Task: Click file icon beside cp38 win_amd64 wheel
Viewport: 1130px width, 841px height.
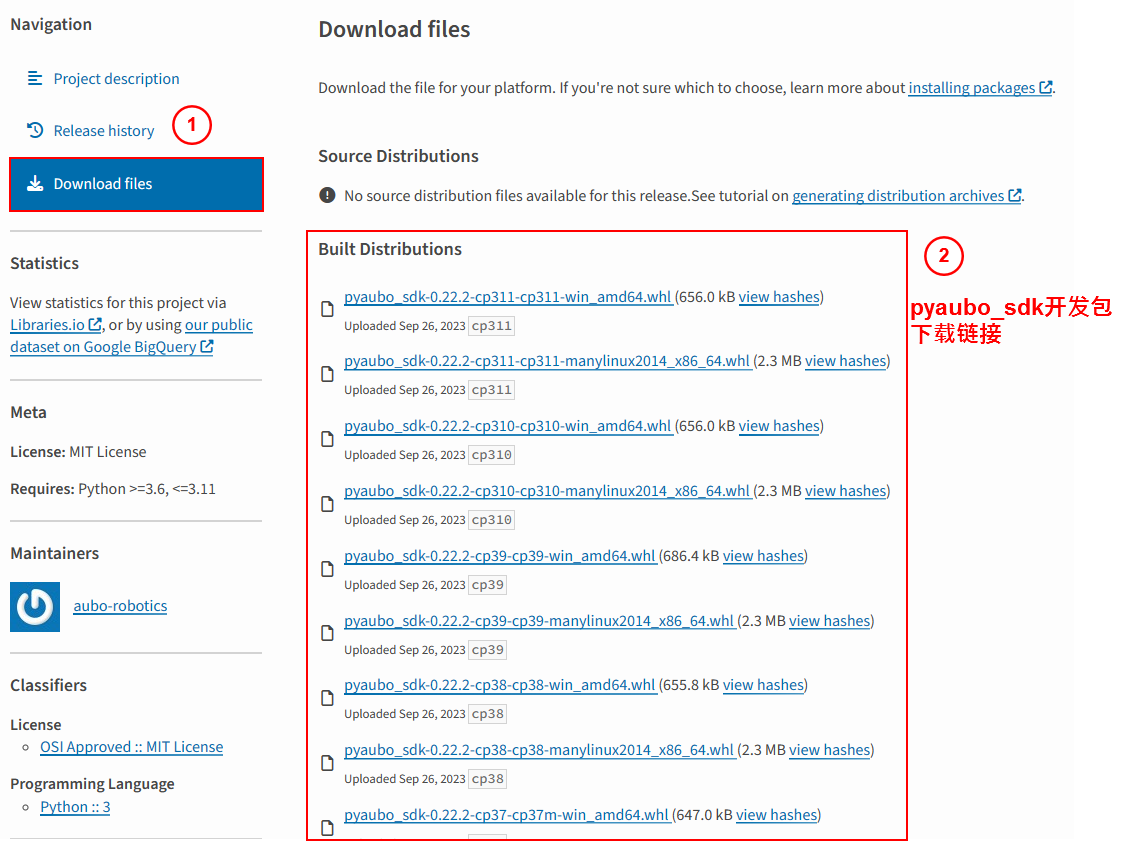Action: coord(327,698)
